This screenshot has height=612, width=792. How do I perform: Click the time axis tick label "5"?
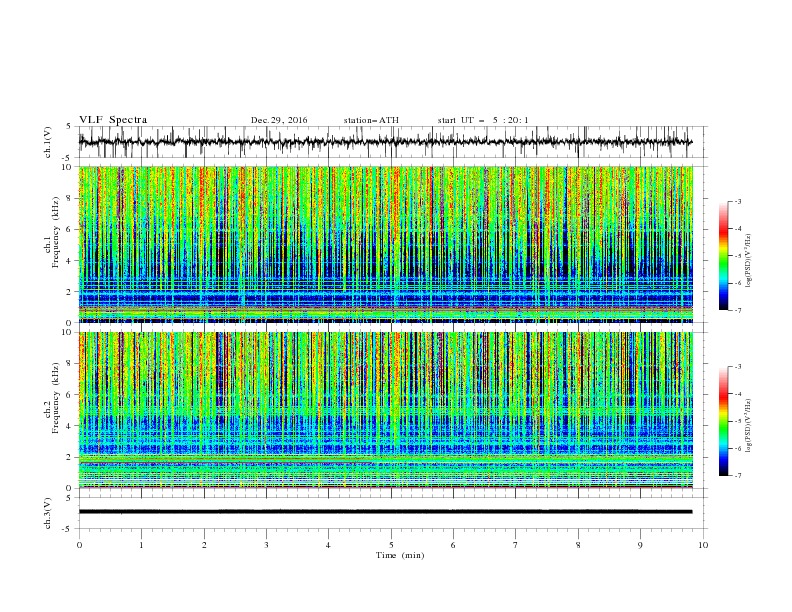[x=391, y=545]
